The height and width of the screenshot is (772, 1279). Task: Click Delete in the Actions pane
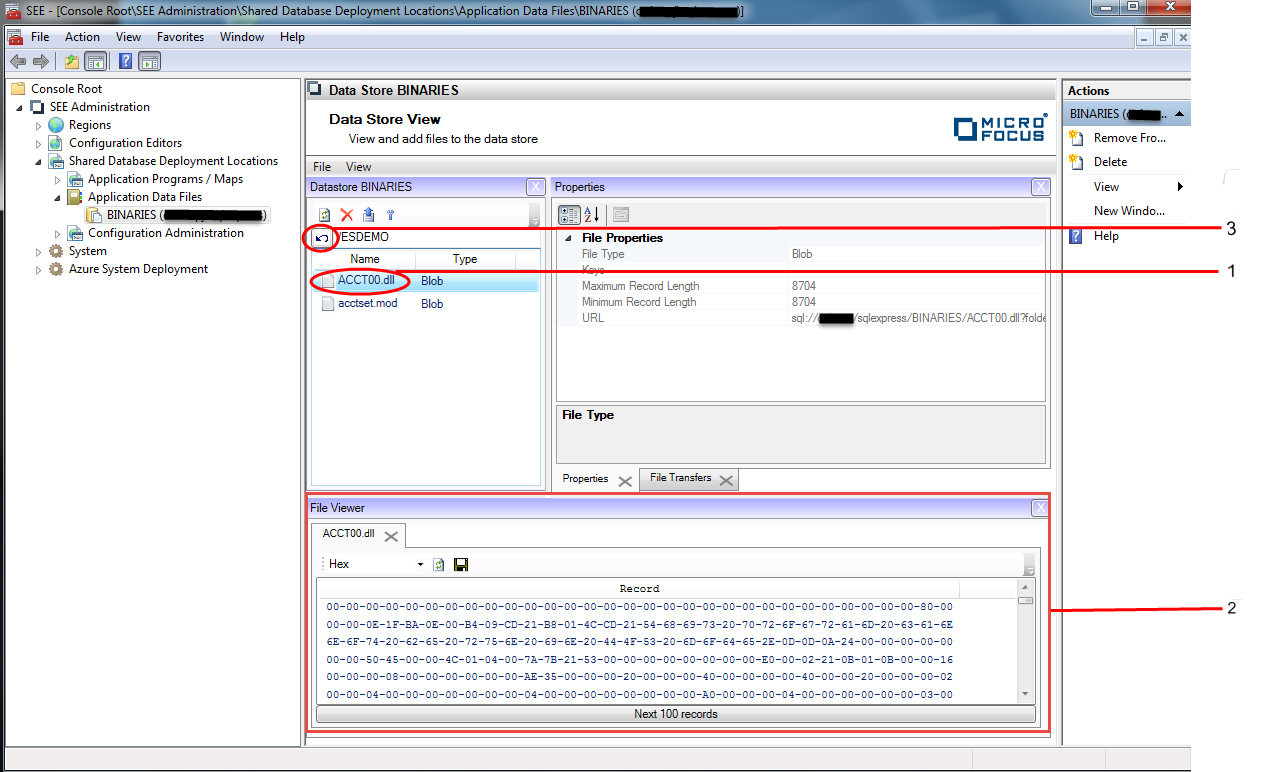pos(1110,162)
